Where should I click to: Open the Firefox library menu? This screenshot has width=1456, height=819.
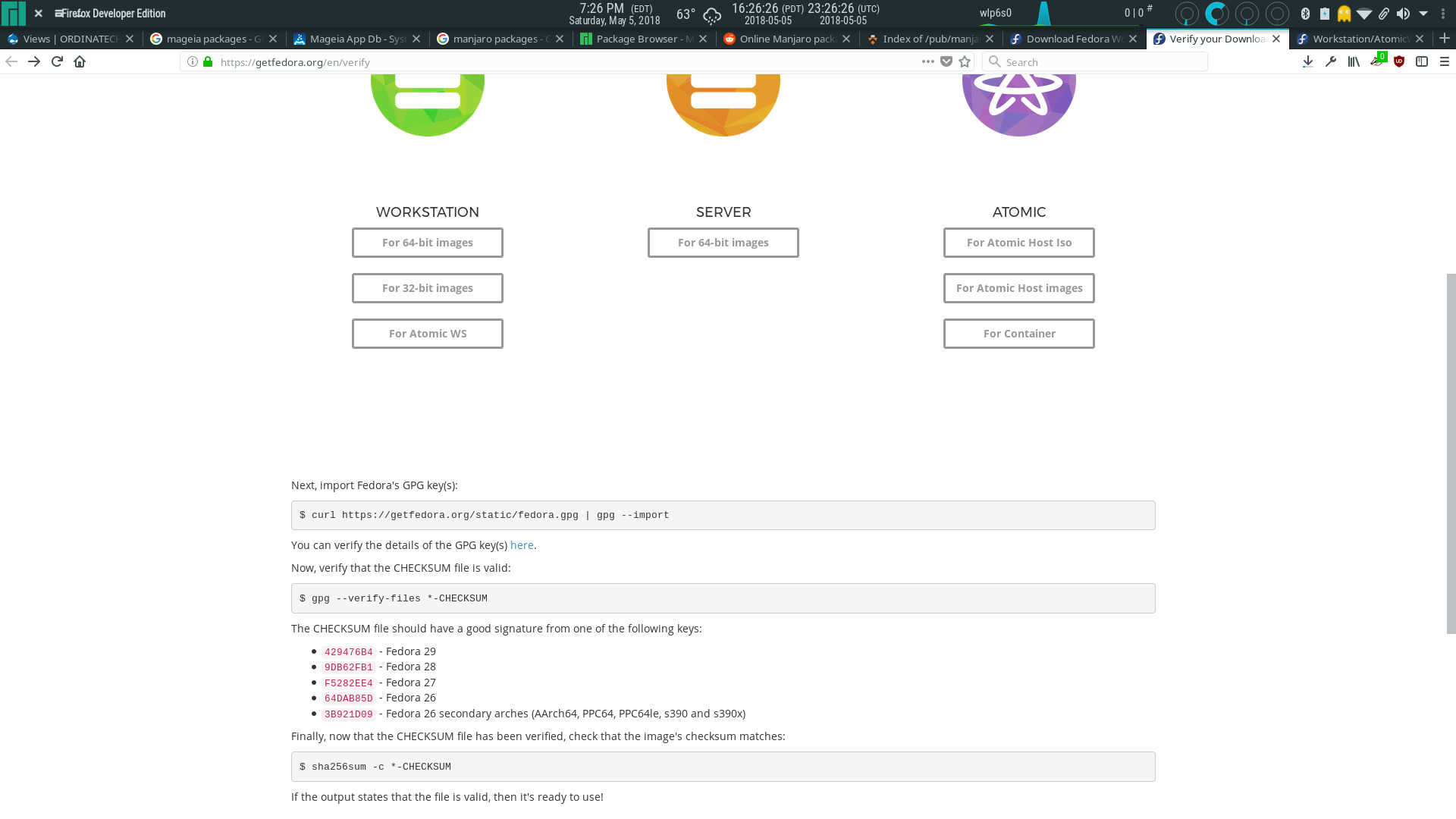[x=1354, y=61]
